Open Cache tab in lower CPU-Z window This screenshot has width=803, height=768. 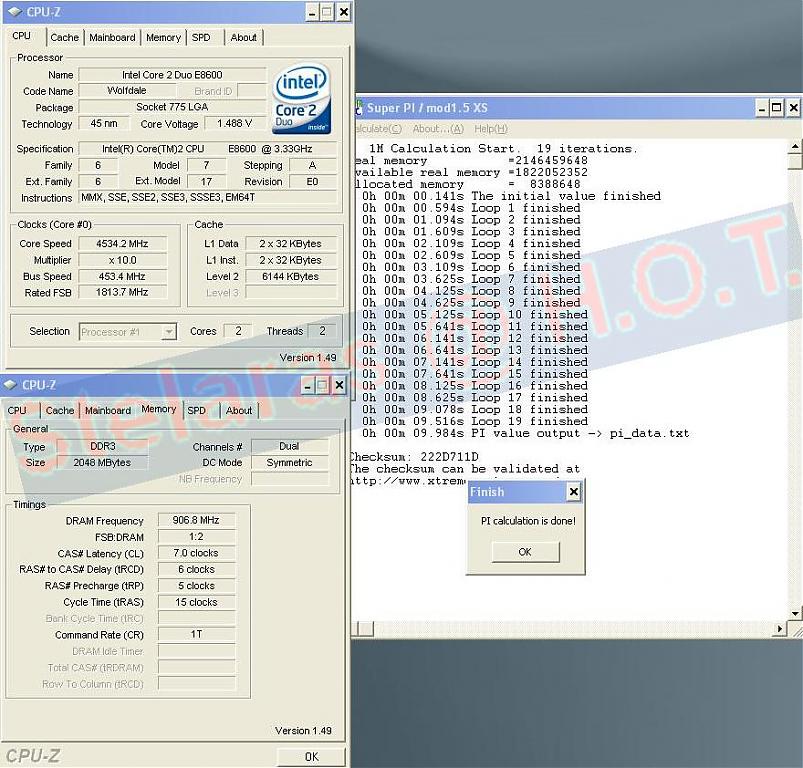(60, 411)
